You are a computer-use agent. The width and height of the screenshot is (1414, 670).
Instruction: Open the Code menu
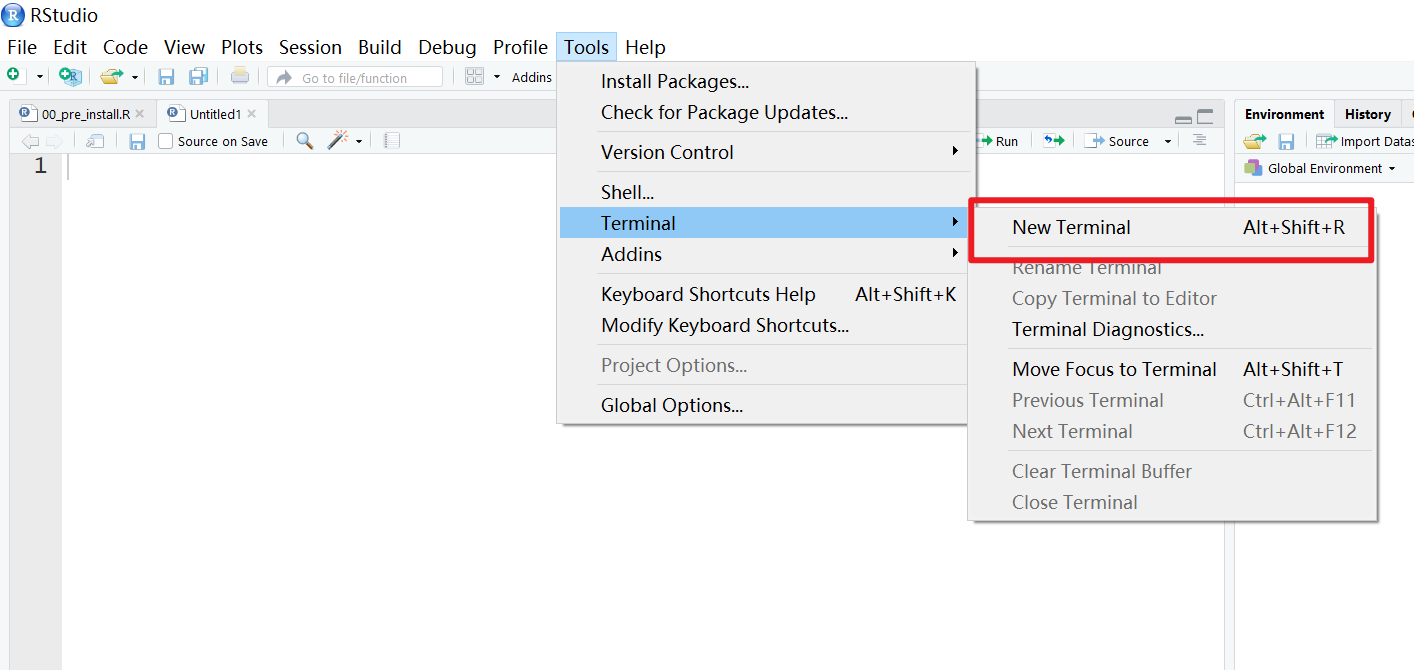pos(125,47)
